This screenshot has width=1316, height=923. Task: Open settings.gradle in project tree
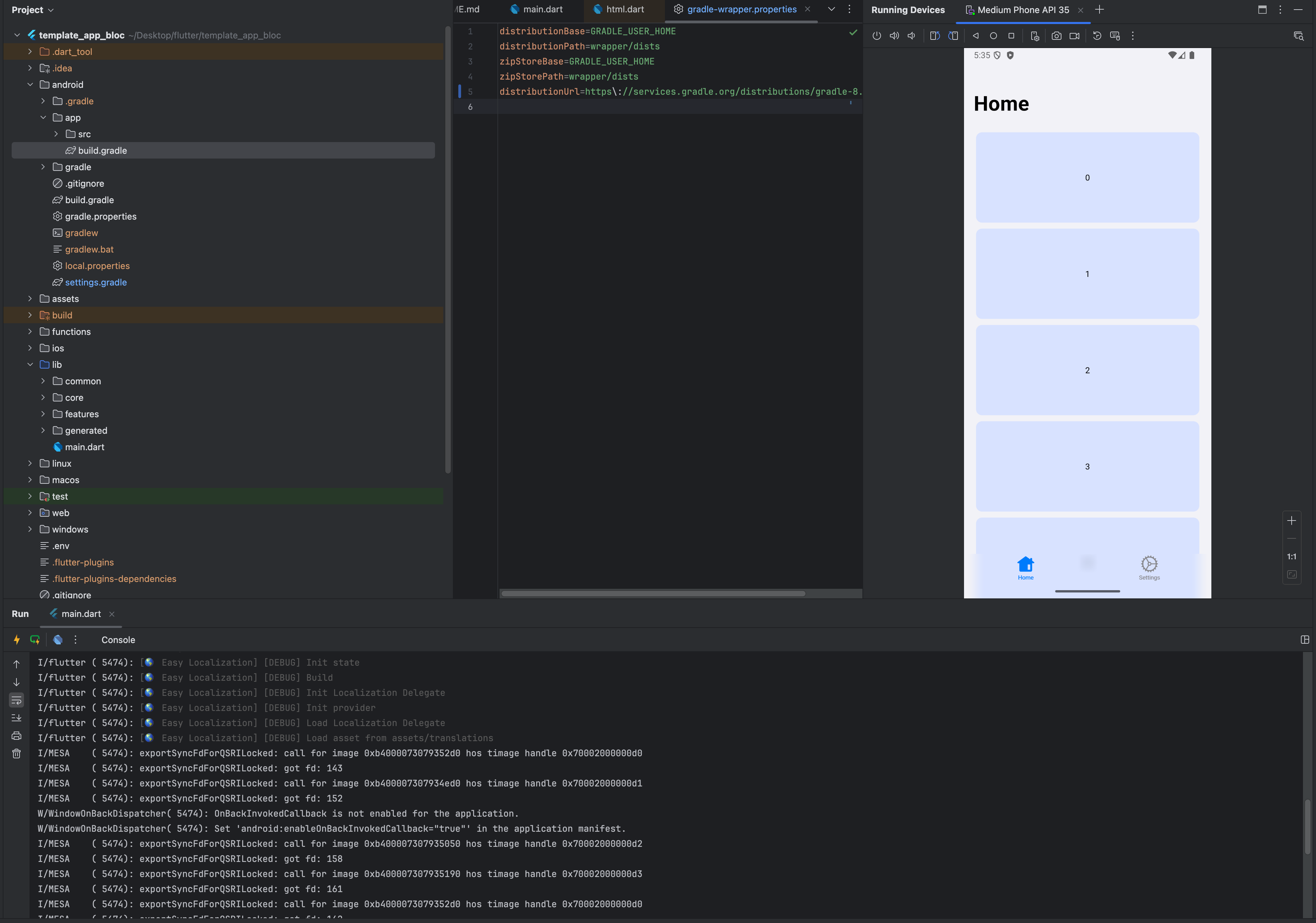point(96,282)
